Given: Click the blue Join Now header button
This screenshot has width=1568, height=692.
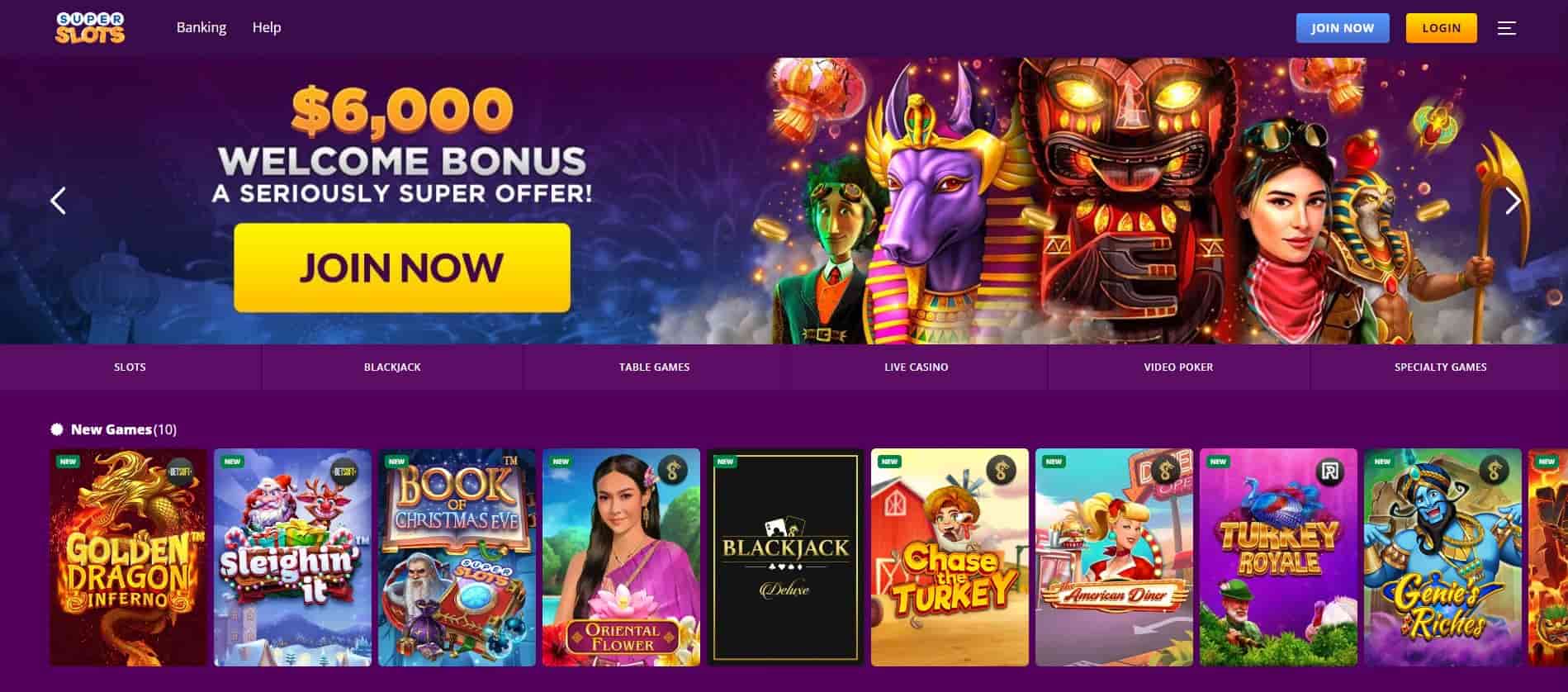Looking at the screenshot, I should tap(1343, 28).
